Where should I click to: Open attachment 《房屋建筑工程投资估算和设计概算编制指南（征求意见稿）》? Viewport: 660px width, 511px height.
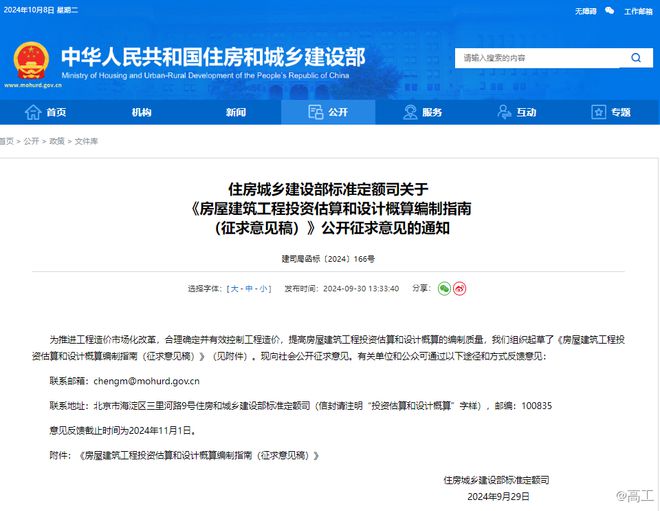click(199, 455)
